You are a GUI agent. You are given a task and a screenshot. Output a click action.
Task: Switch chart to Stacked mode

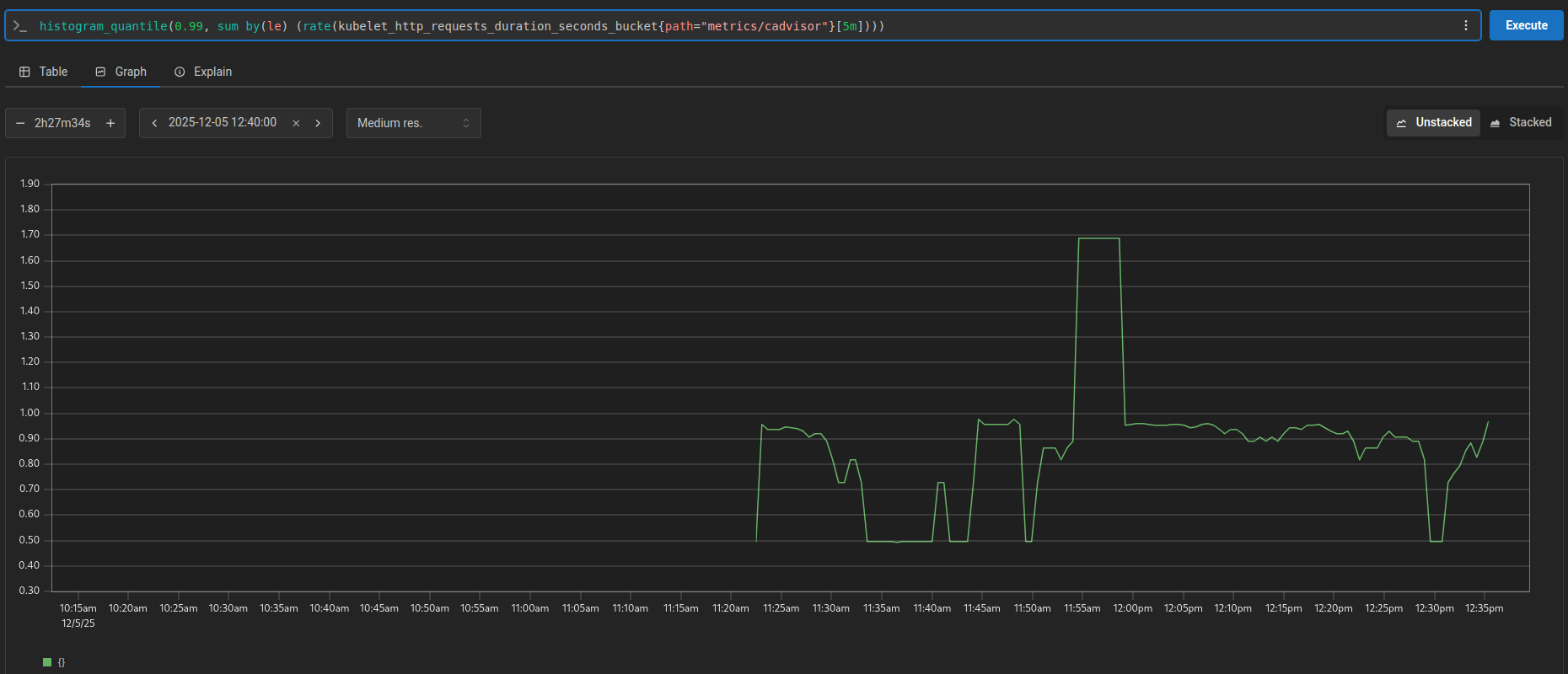coord(1521,123)
